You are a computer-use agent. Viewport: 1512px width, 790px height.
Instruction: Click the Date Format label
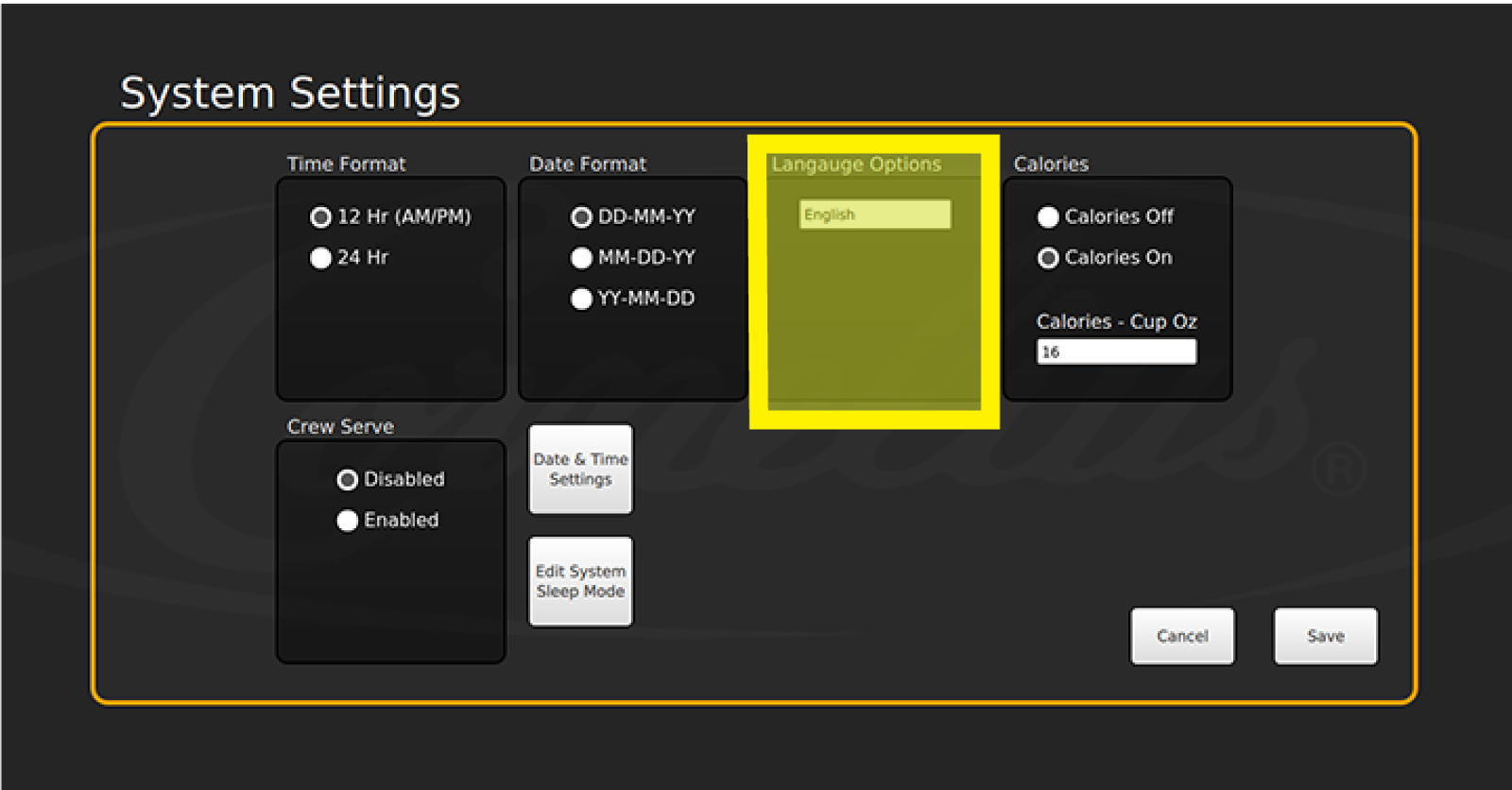[588, 164]
